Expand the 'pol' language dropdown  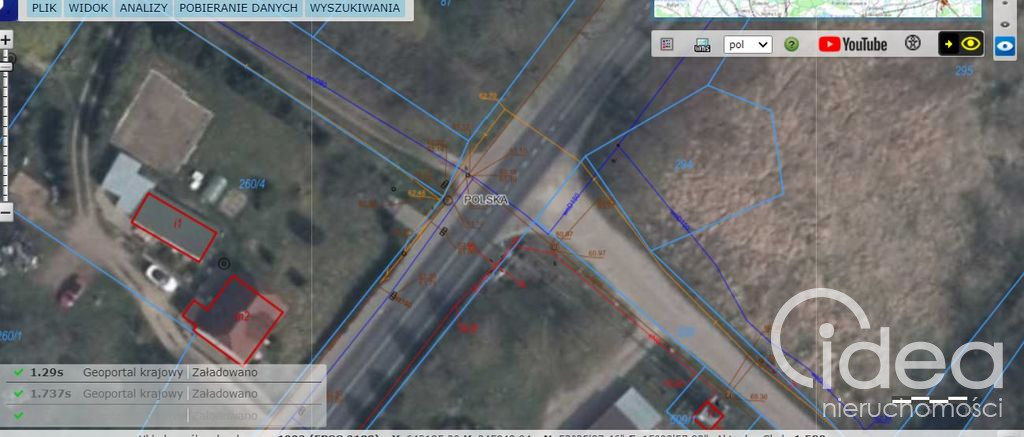748,44
